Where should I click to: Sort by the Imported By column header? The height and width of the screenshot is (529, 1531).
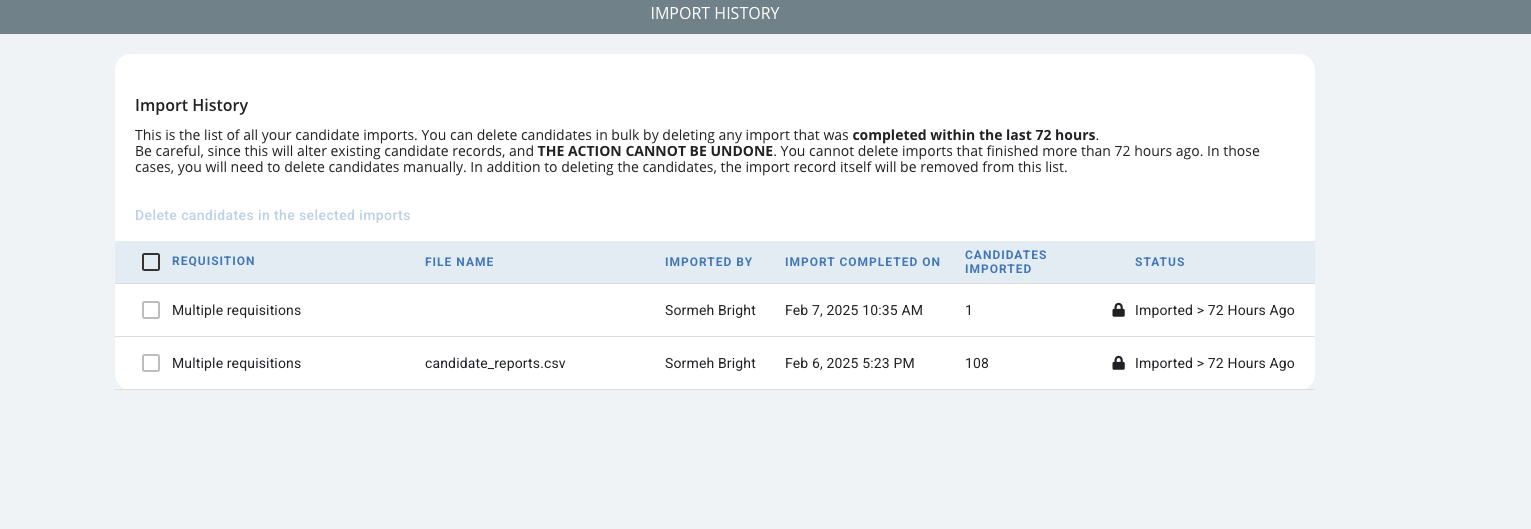coord(709,262)
